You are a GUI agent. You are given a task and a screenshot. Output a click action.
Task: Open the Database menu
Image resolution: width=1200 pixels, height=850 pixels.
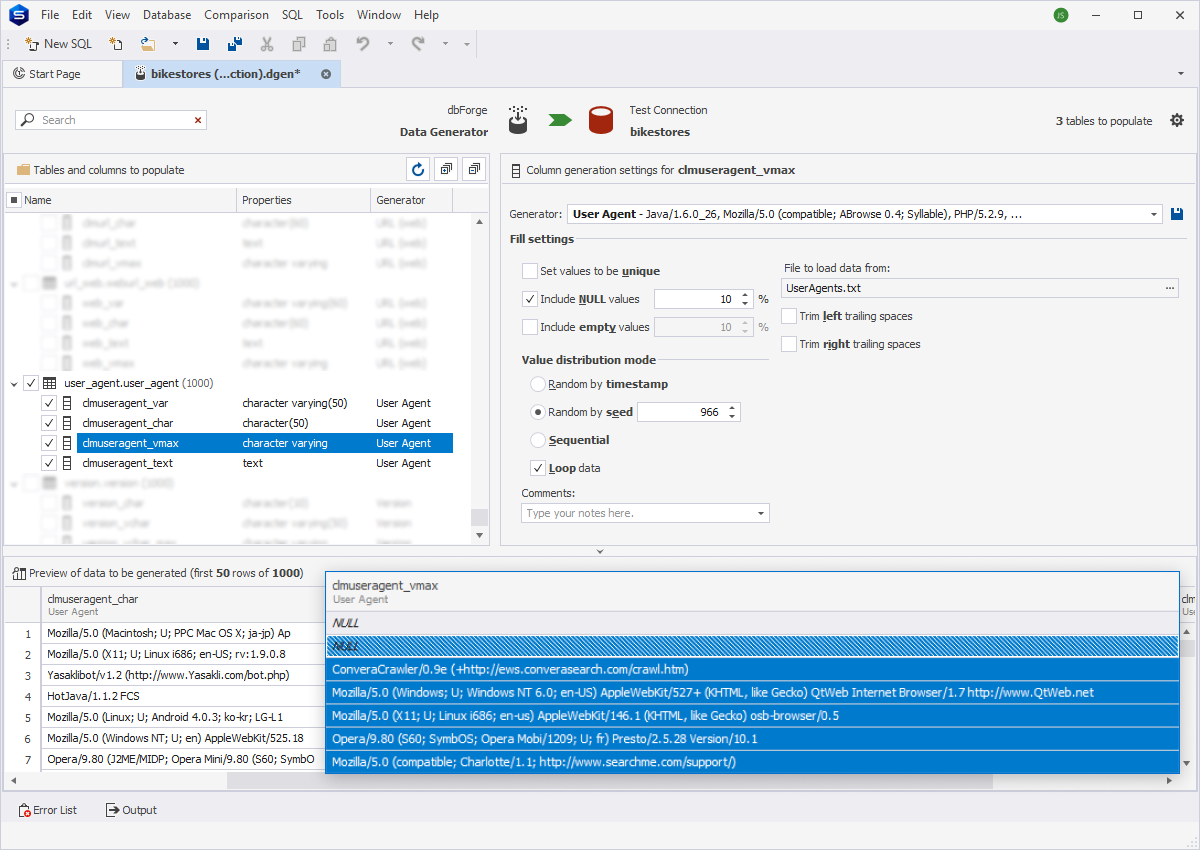point(167,15)
